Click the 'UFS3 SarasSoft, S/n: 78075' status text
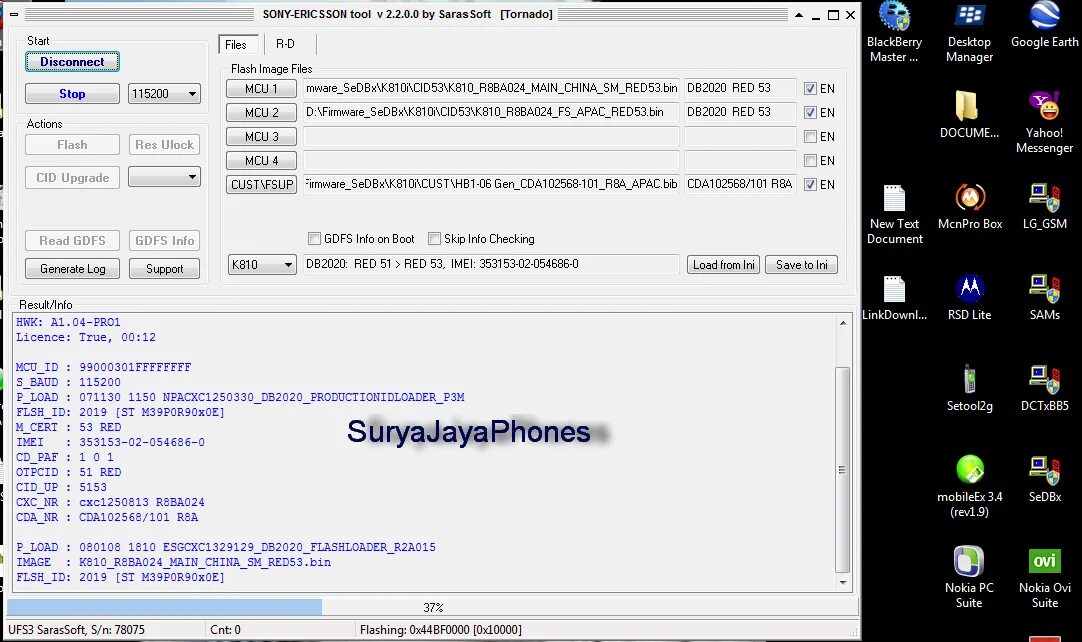1082x642 pixels. click(76, 630)
